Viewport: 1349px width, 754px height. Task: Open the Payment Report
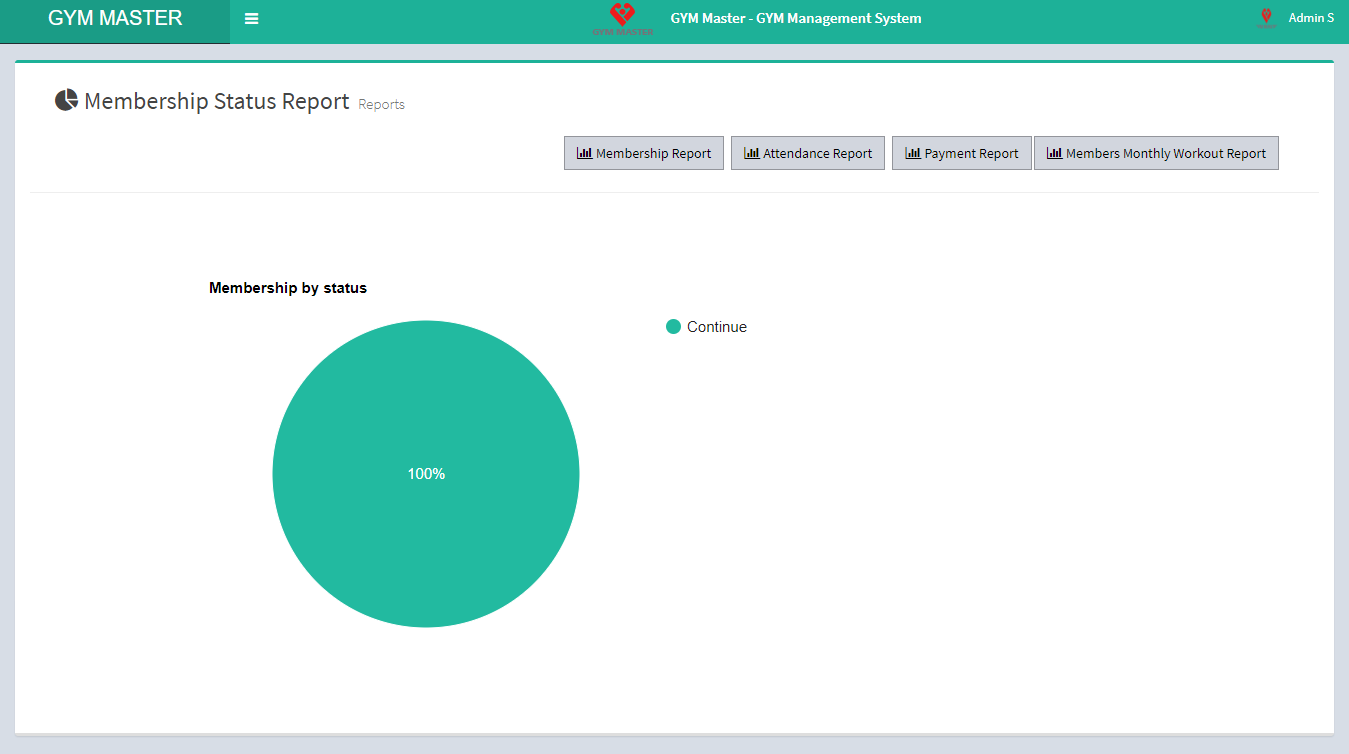(x=961, y=152)
